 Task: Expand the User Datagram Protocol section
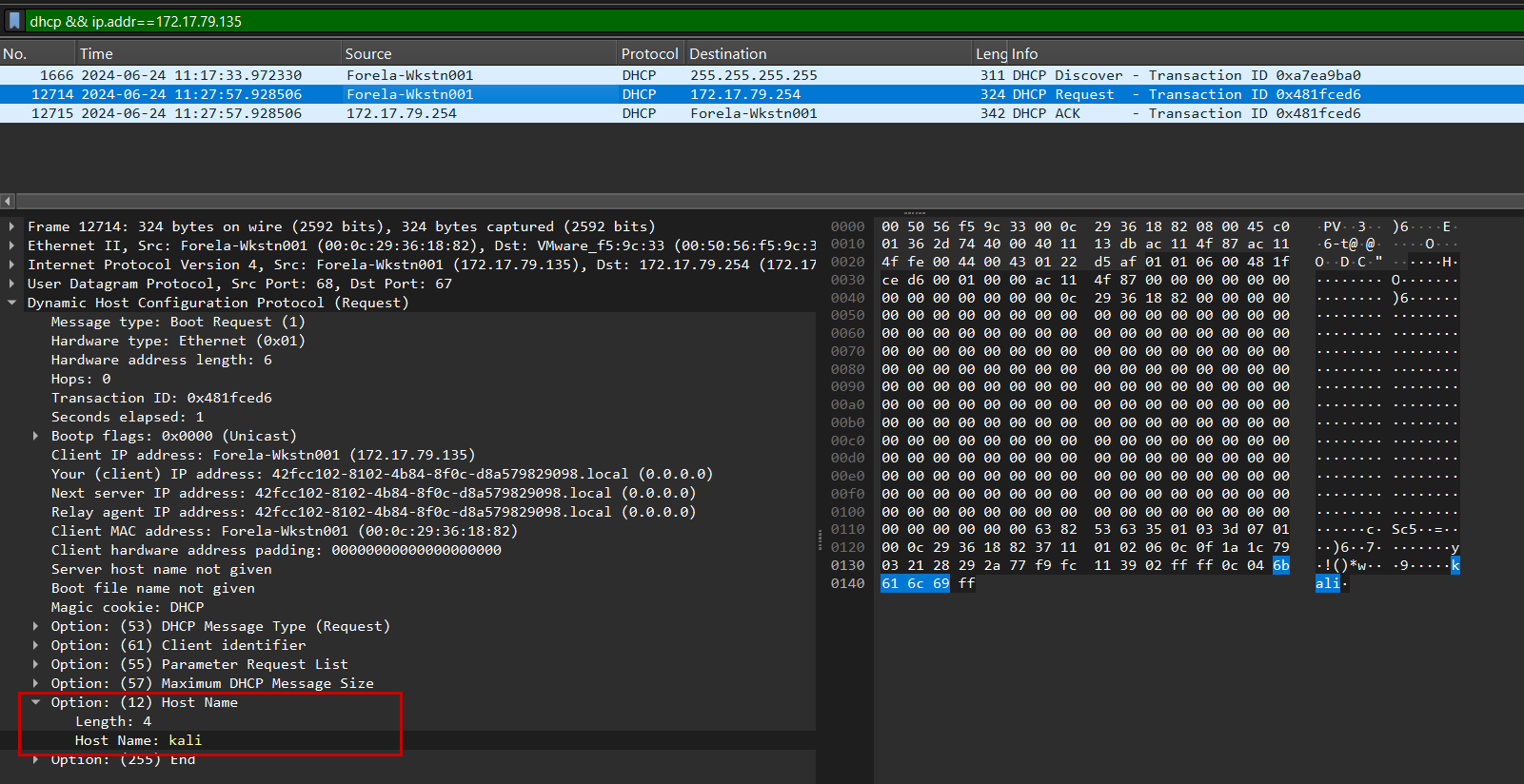[x=12, y=284]
